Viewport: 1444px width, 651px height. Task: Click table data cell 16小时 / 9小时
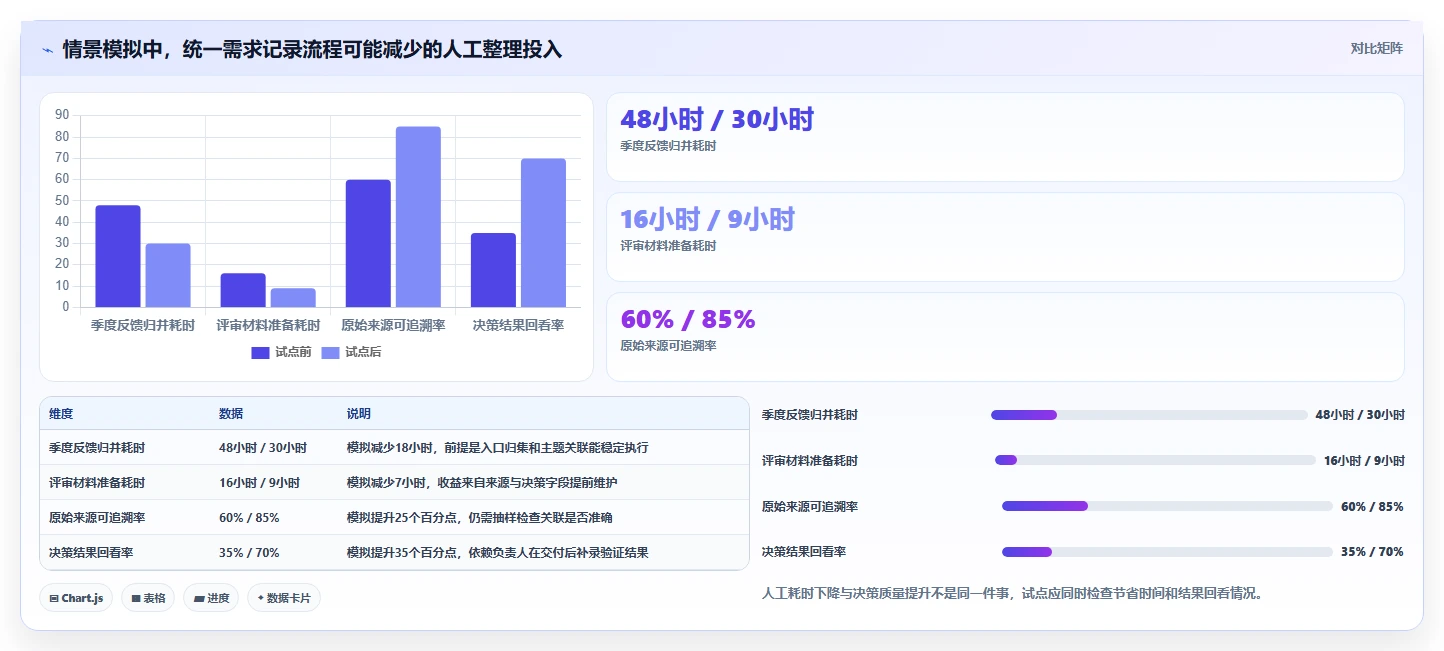[259, 483]
